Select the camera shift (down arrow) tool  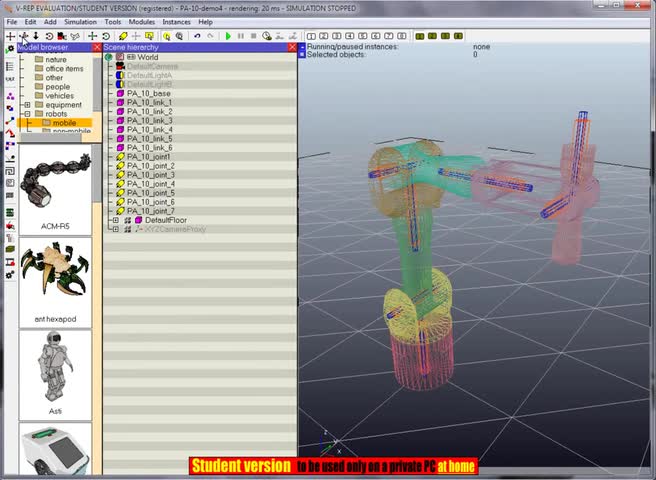pyautogui.click(x=36, y=36)
